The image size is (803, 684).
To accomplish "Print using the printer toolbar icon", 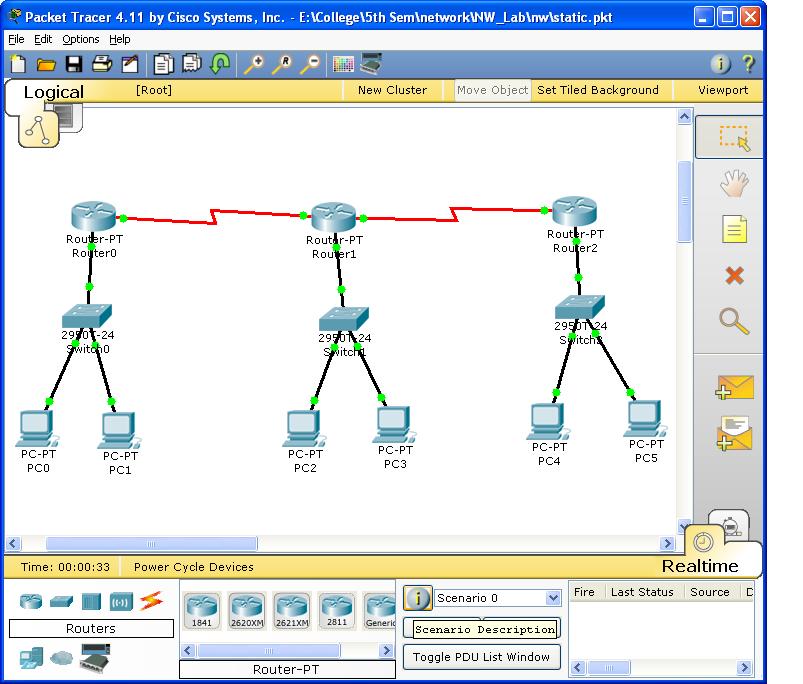I will 102,65.
